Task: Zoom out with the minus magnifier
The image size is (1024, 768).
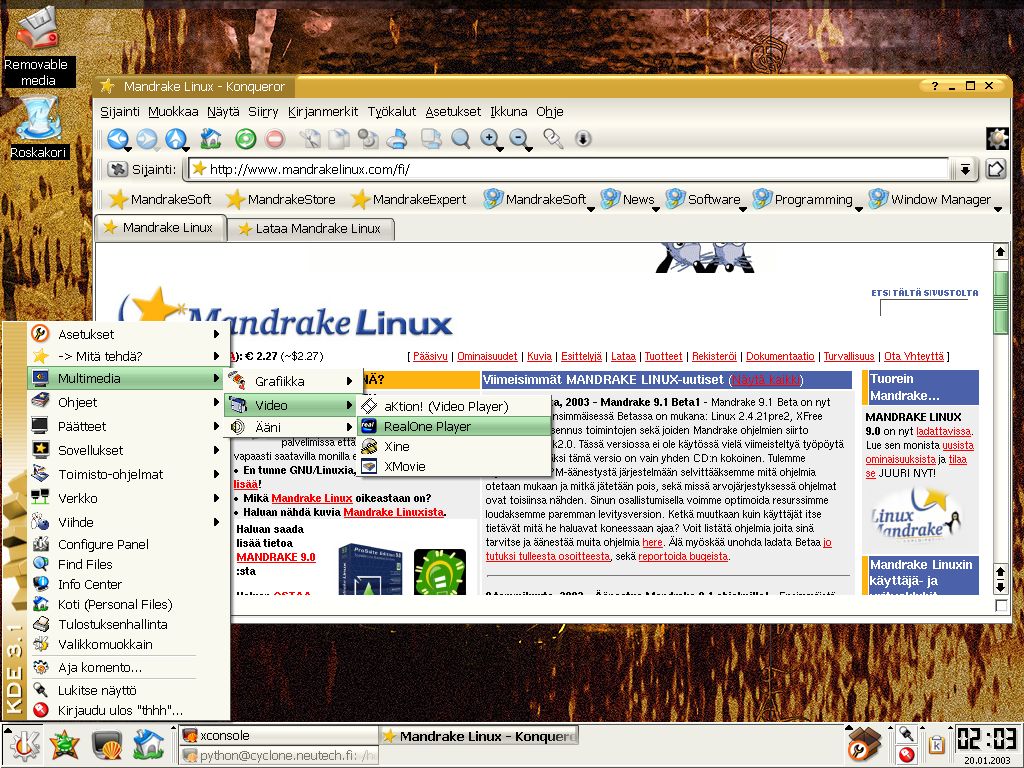Action: 520,138
